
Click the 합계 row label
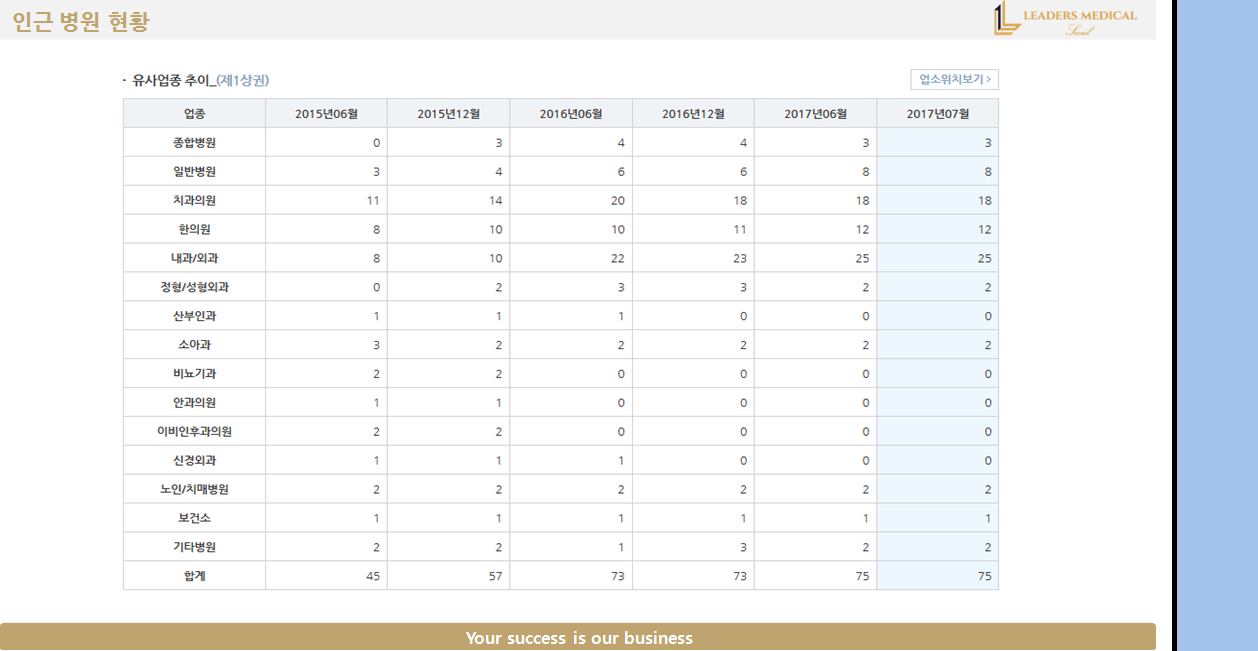click(x=194, y=577)
